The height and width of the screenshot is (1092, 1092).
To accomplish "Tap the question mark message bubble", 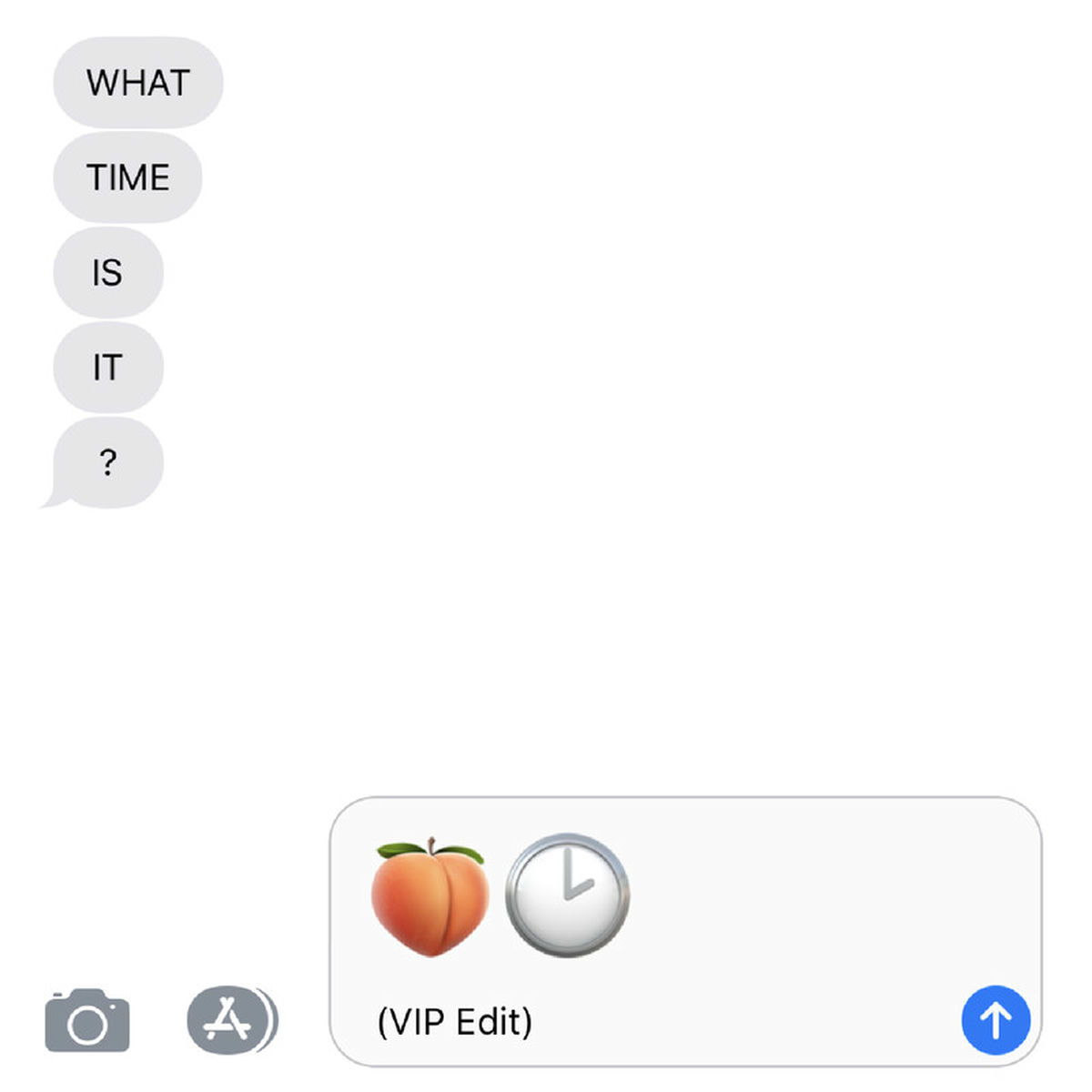I will [x=108, y=462].
